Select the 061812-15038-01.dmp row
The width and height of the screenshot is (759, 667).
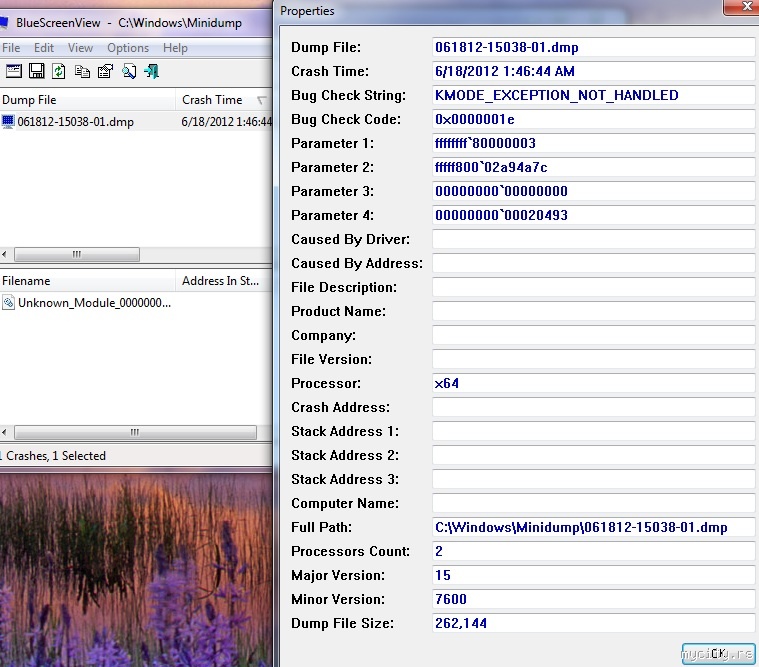click(136, 121)
